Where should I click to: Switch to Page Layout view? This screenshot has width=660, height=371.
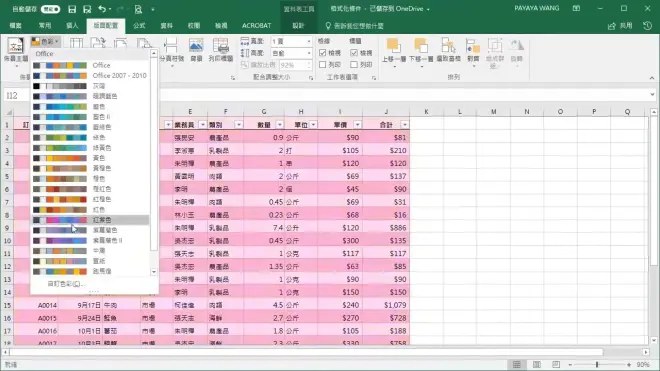pyautogui.click(x=536, y=365)
